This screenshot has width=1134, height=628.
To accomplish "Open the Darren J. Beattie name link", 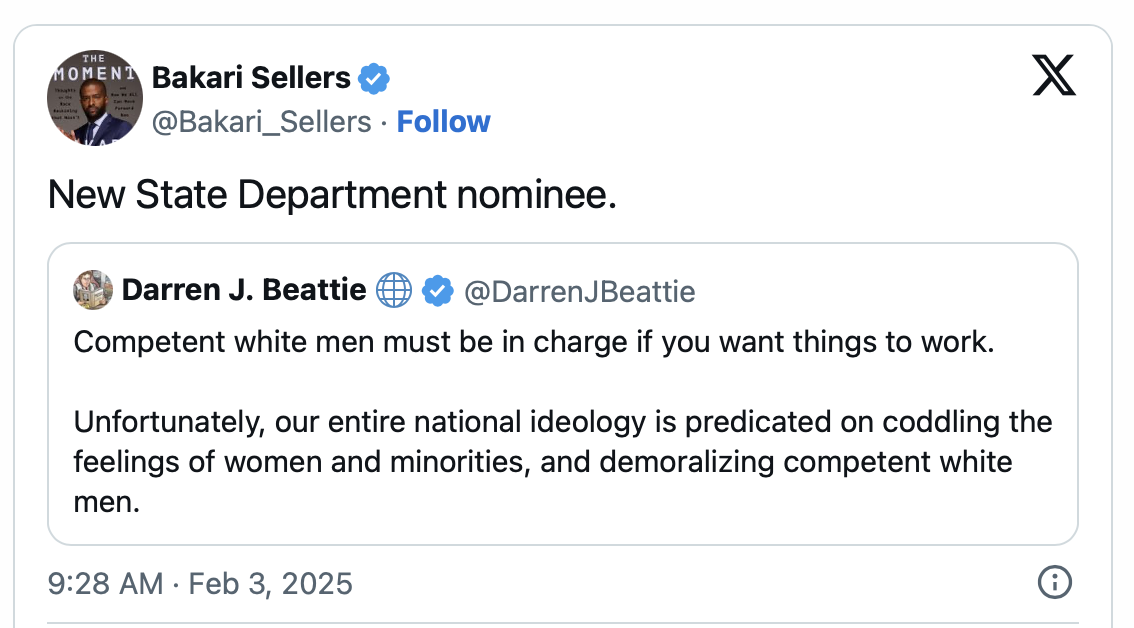I will click(244, 291).
